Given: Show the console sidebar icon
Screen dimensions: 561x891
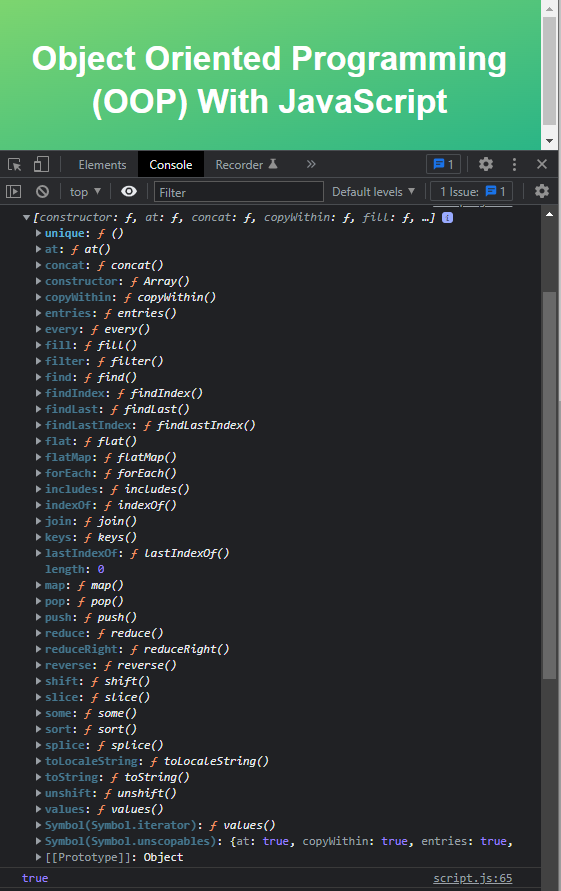Looking at the screenshot, I should pos(13,191).
